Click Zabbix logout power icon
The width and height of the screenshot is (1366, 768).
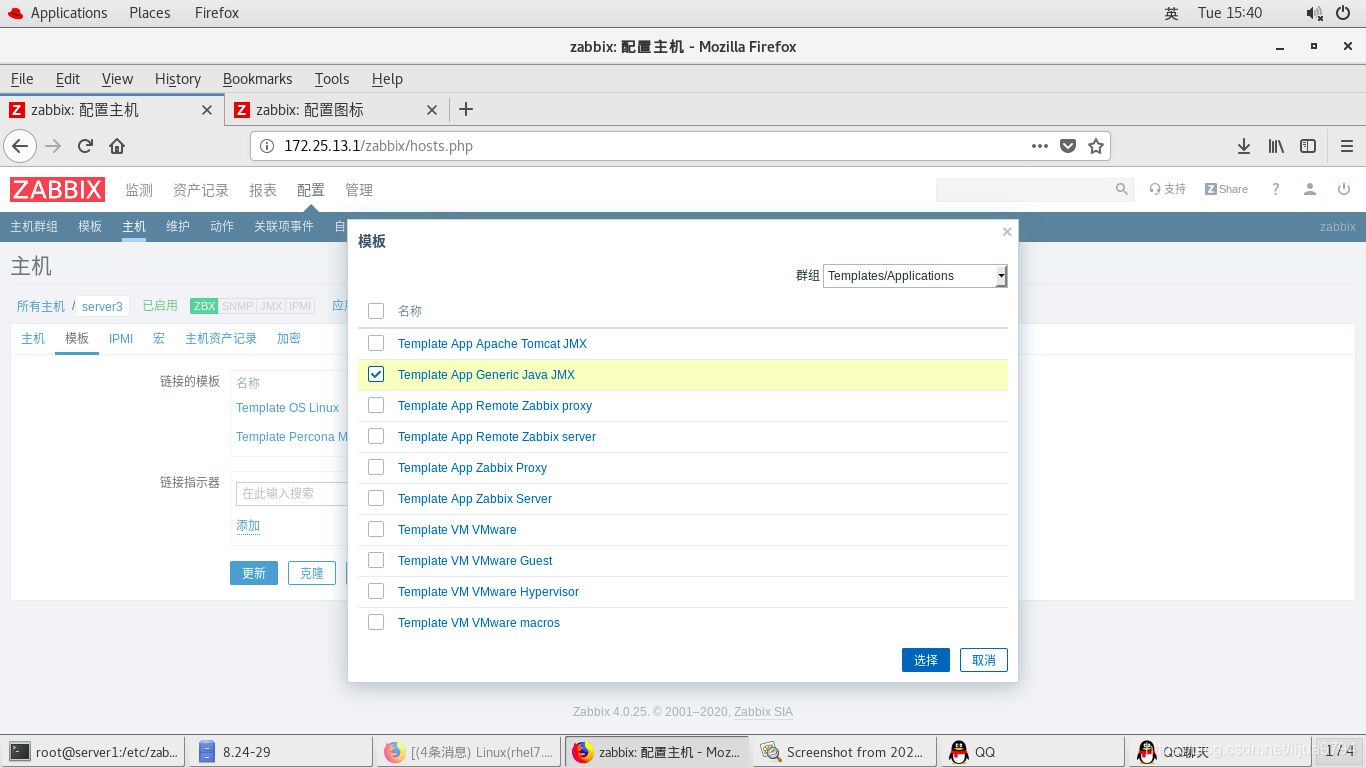point(1344,189)
